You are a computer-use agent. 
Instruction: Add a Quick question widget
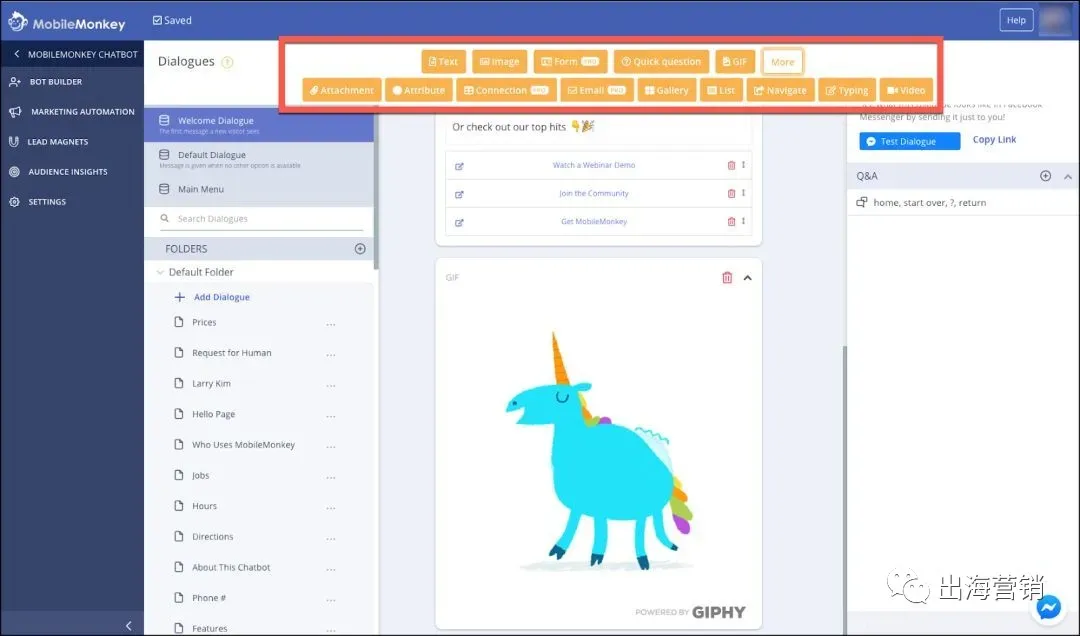click(661, 61)
